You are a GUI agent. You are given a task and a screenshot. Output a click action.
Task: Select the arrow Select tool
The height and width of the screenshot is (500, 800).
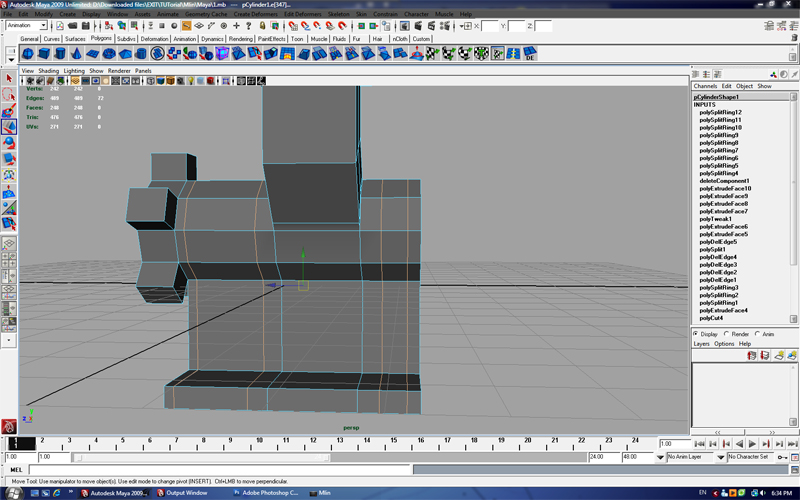(9, 78)
